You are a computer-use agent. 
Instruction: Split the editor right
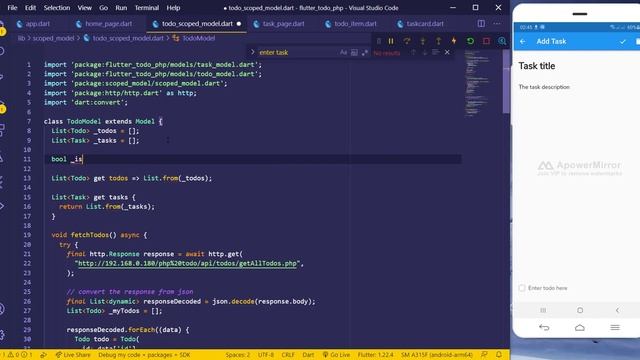[x=481, y=24]
